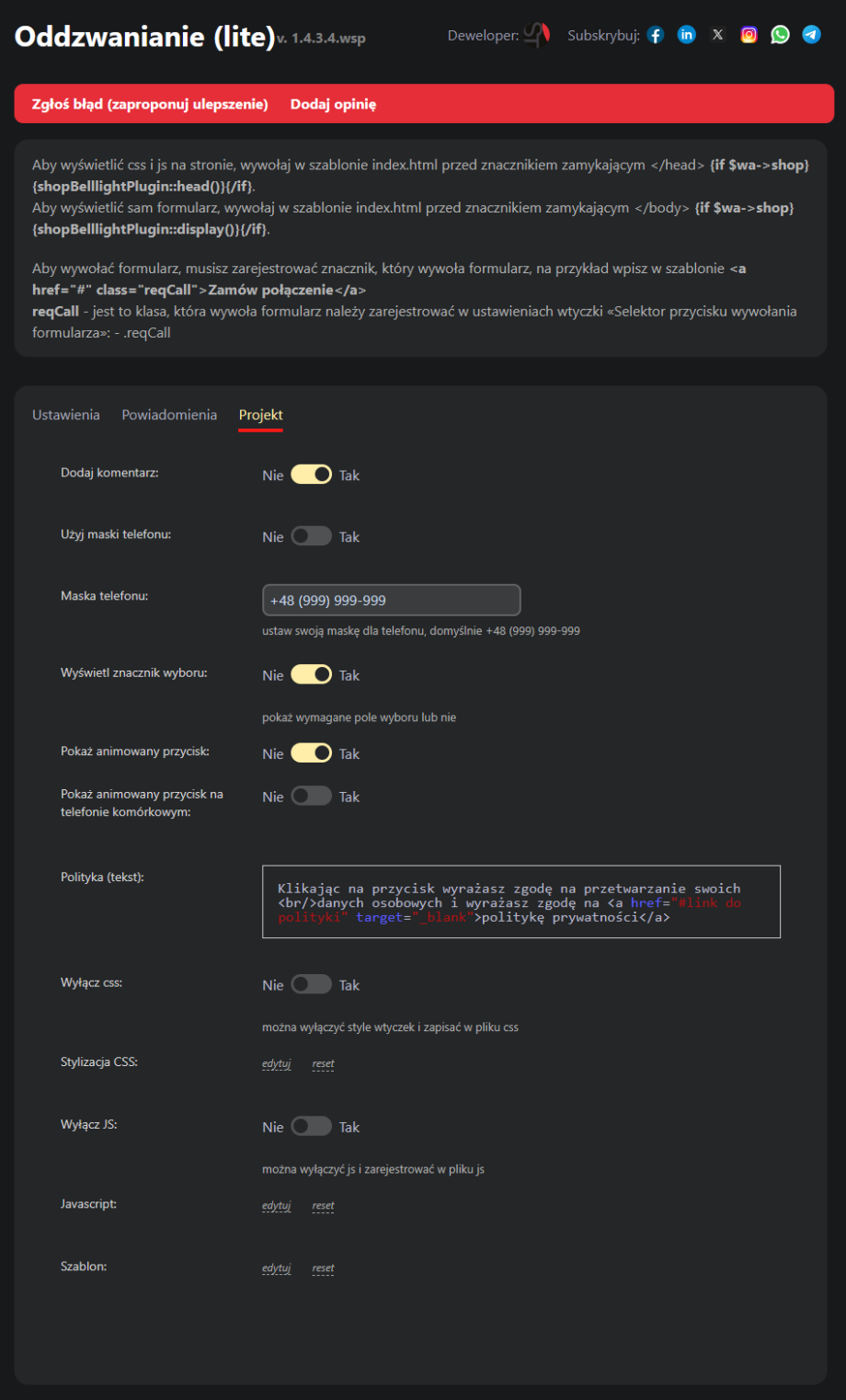
Task: Open the developer logo link
Action: pyautogui.click(x=536, y=36)
